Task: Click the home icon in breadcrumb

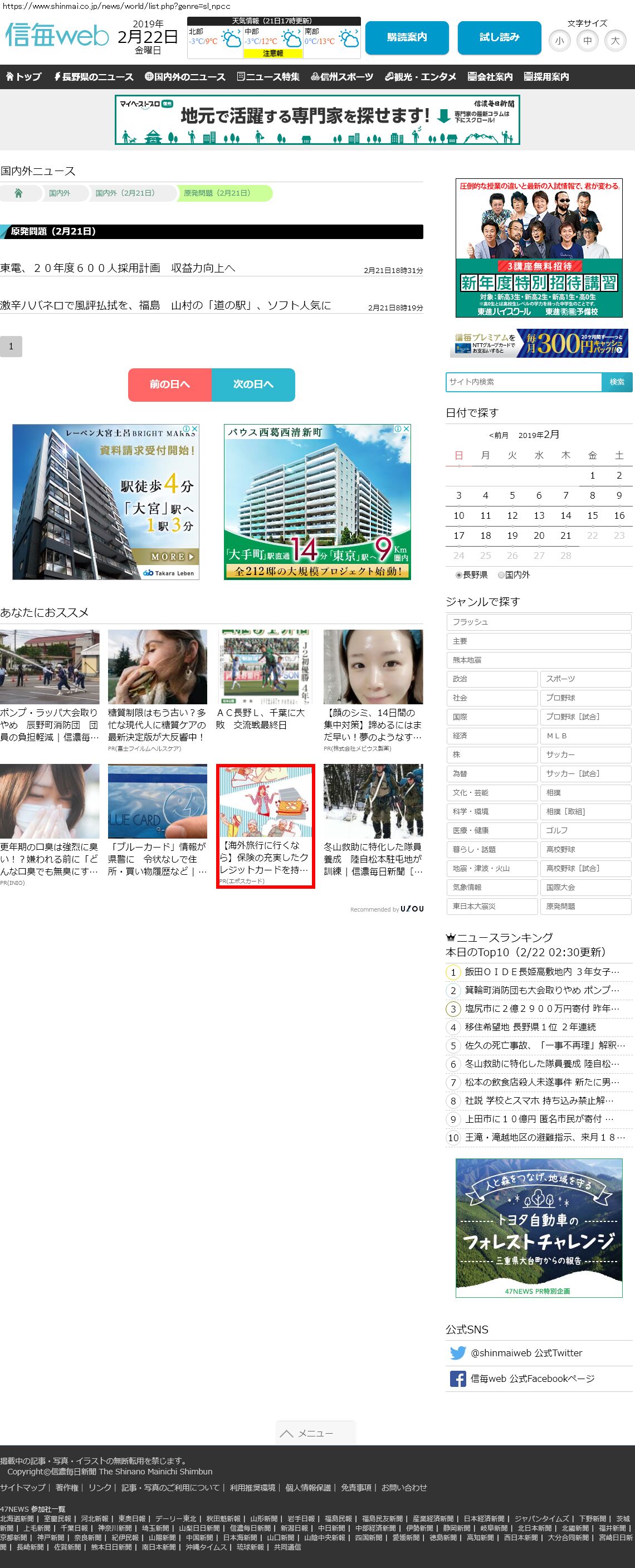Action: click(x=18, y=193)
